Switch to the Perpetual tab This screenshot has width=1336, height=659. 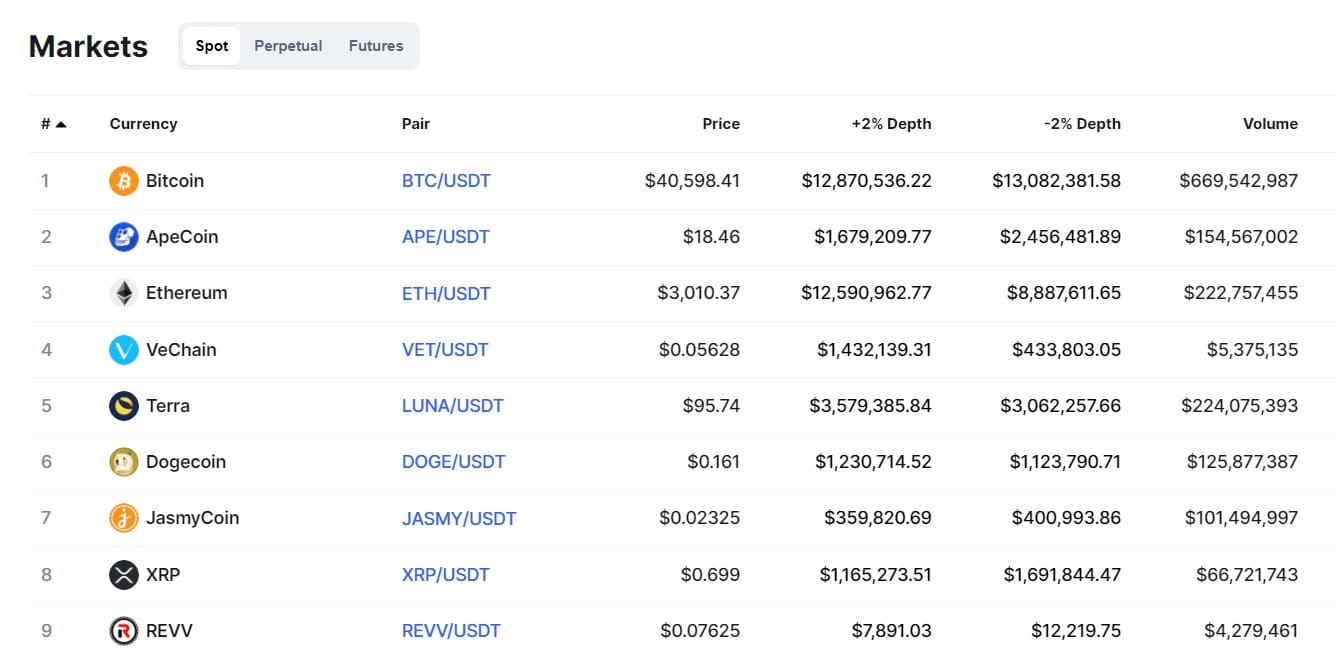(x=288, y=46)
